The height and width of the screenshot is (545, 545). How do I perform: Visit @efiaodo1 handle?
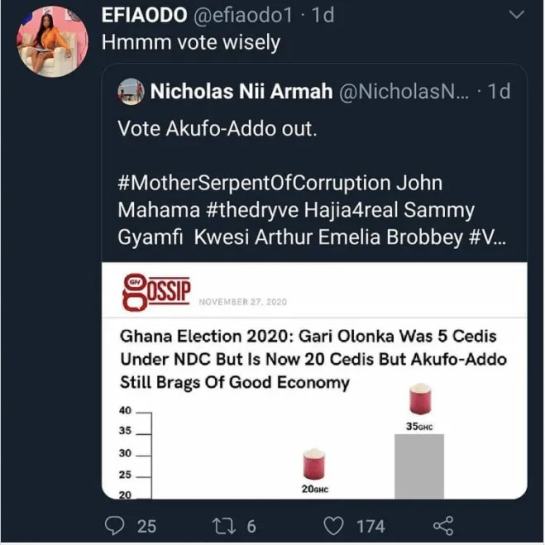(x=243, y=15)
